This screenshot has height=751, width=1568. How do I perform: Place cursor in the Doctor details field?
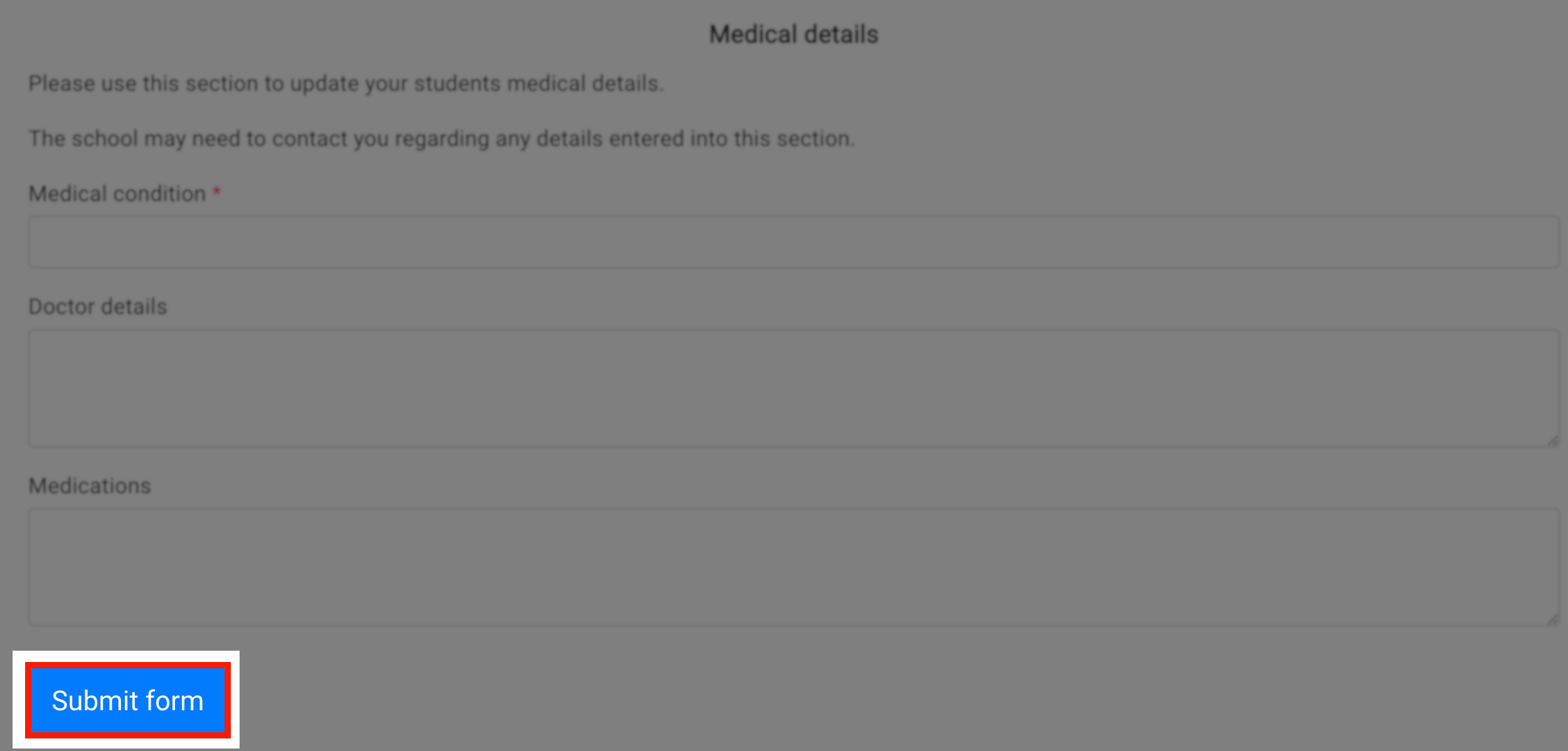[793, 389]
